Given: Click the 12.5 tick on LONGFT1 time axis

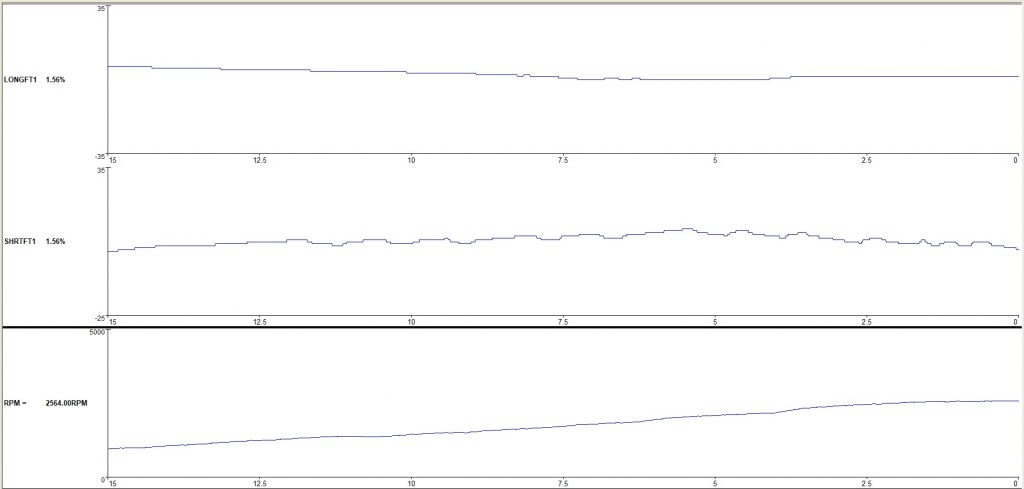Looking at the screenshot, I should tap(259, 160).
